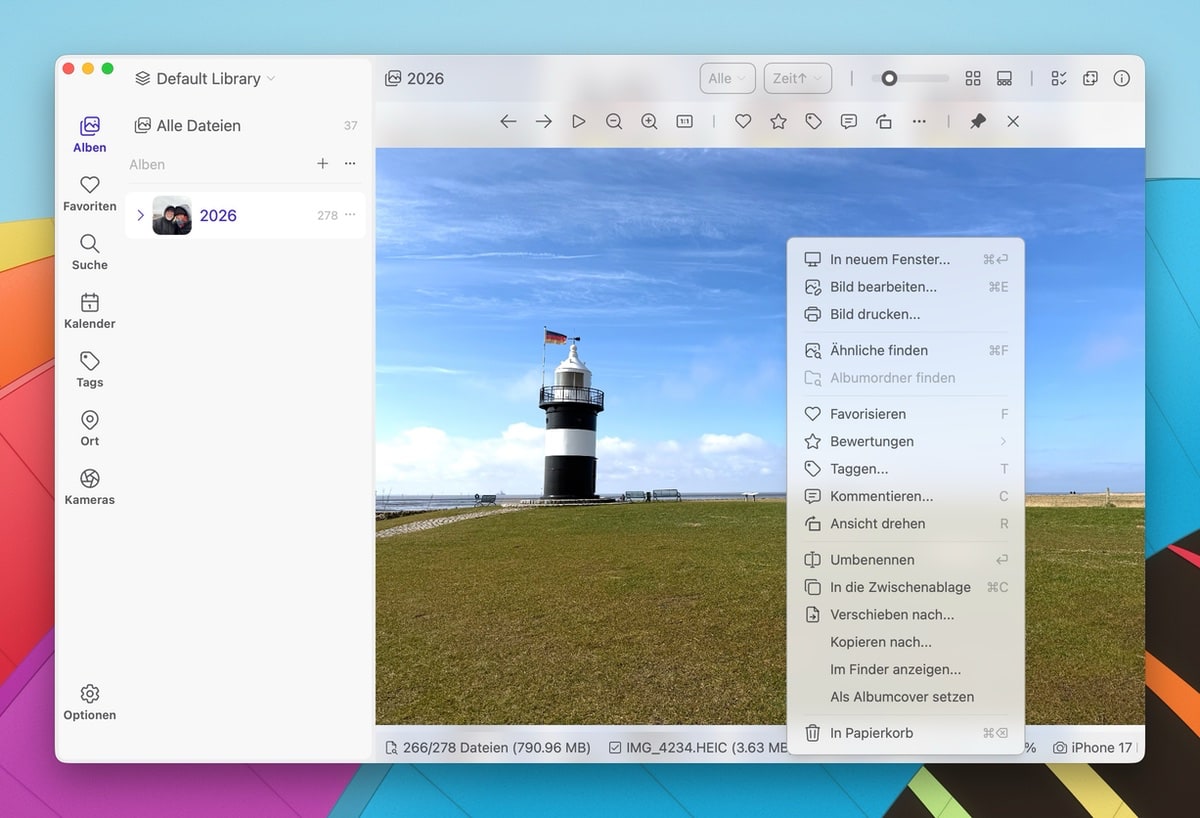Open the Suche sidebar panel

point(89,250)
